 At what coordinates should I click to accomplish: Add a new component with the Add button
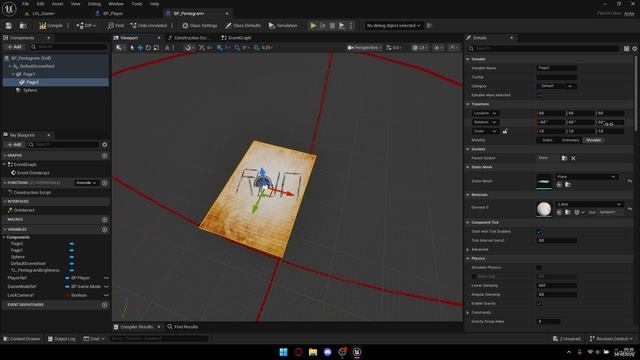point(14,47)
